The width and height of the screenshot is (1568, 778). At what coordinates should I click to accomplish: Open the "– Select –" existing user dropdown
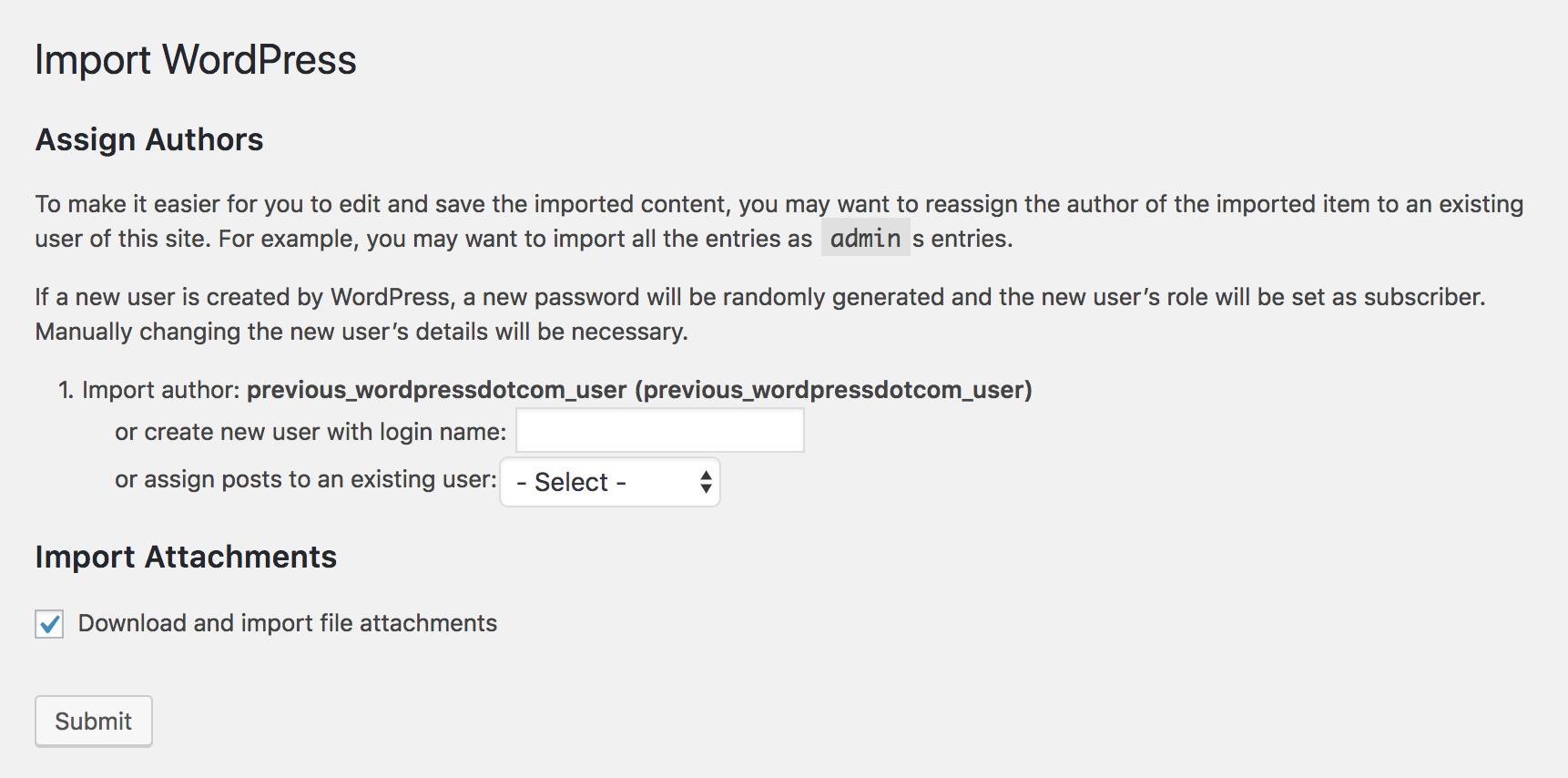(x=608, y=482)
